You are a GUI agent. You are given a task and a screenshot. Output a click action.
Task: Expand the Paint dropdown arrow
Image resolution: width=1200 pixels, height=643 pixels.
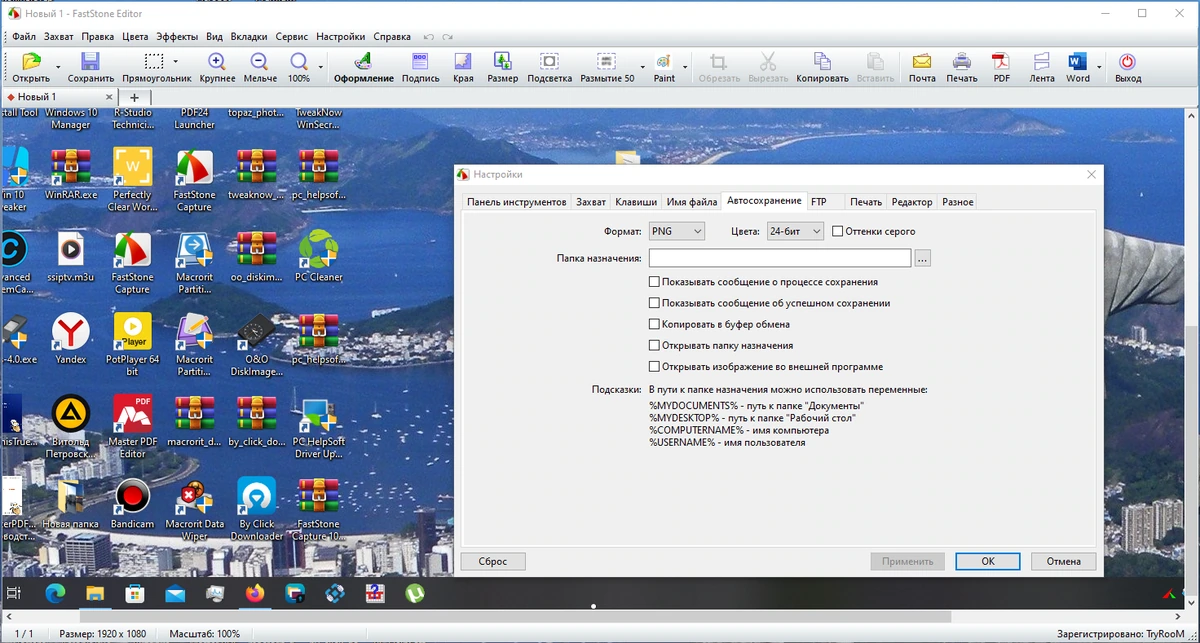pyautogui.click(x=684, y=68)
